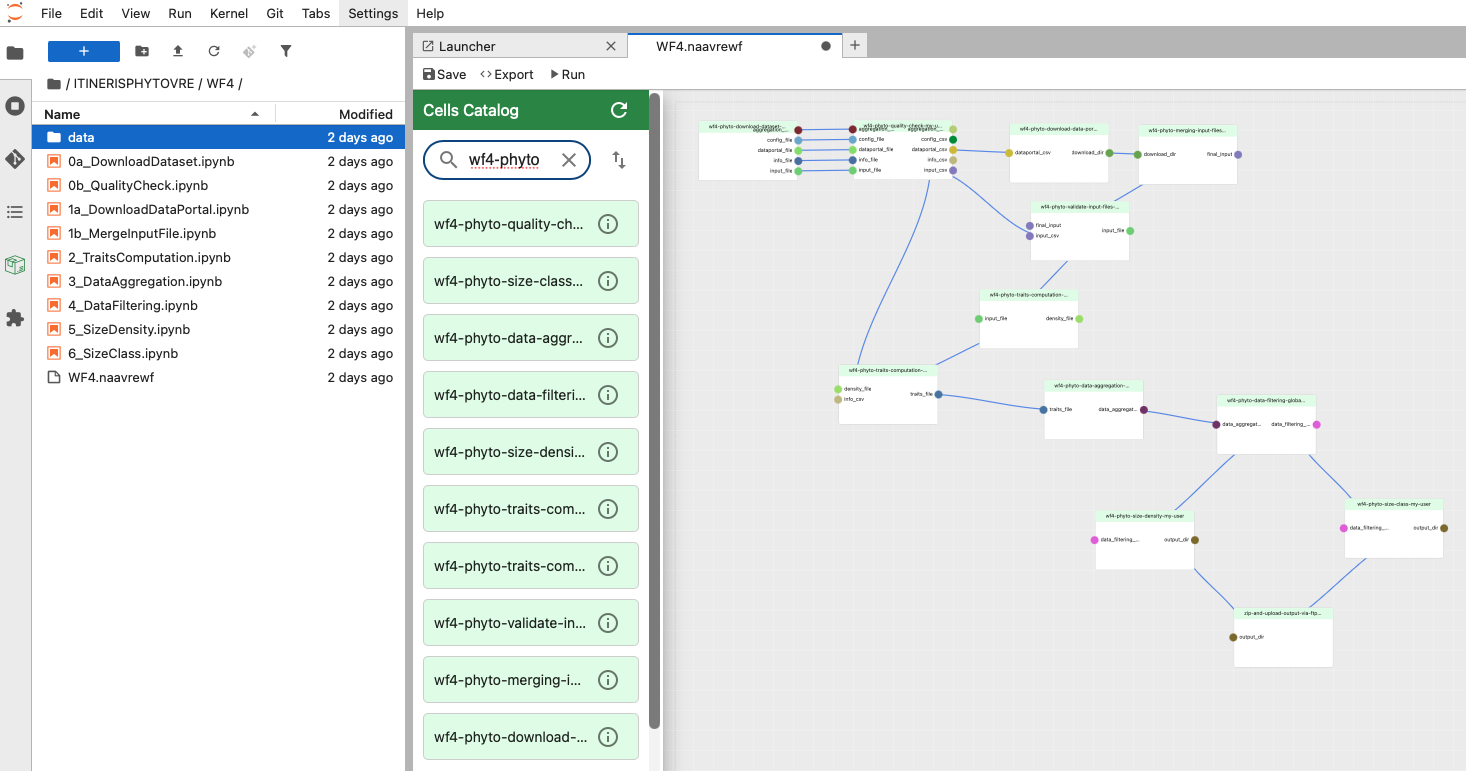Click the catalog sort order icon
The width and height of the screenshot is (1466, 771).
[619, 160]
